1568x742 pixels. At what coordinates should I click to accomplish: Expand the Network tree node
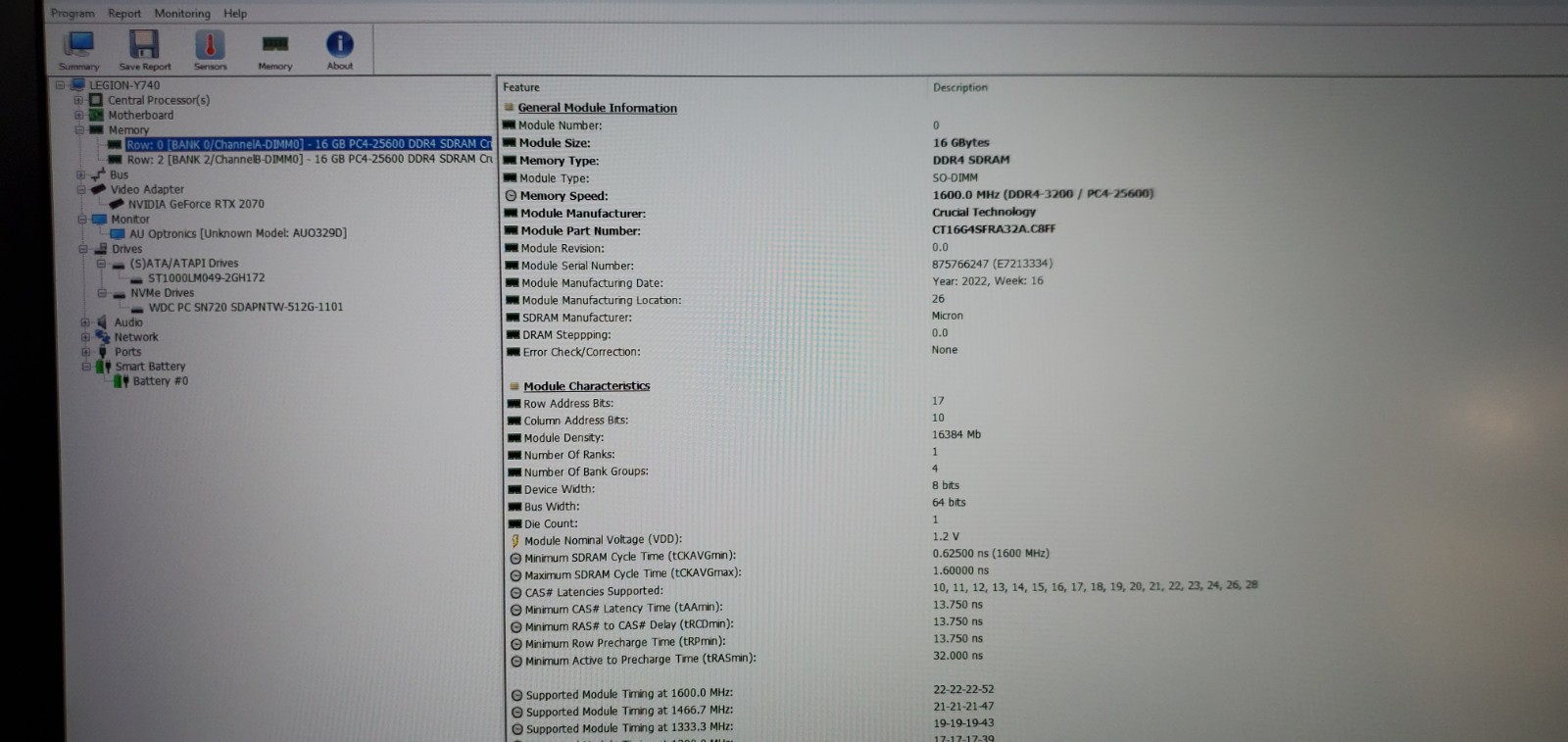click(84, 337)
